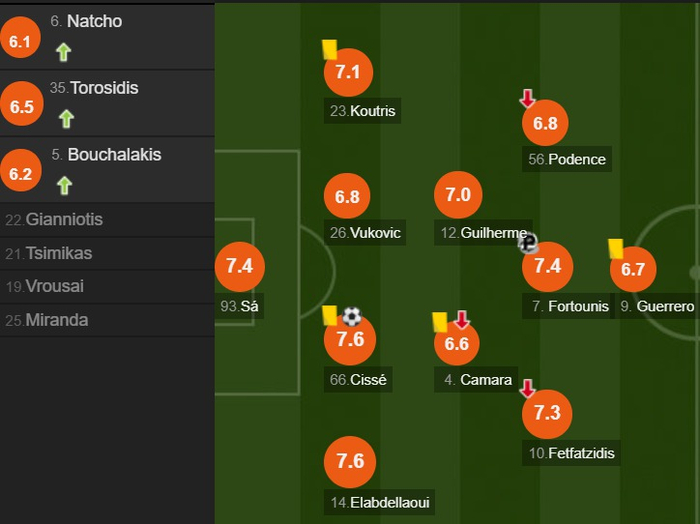The height and width of the screenshot is (524, 700).
Task: Open Elabdellaoui's 7.6 rating bubble
Action: pos(350,461)
